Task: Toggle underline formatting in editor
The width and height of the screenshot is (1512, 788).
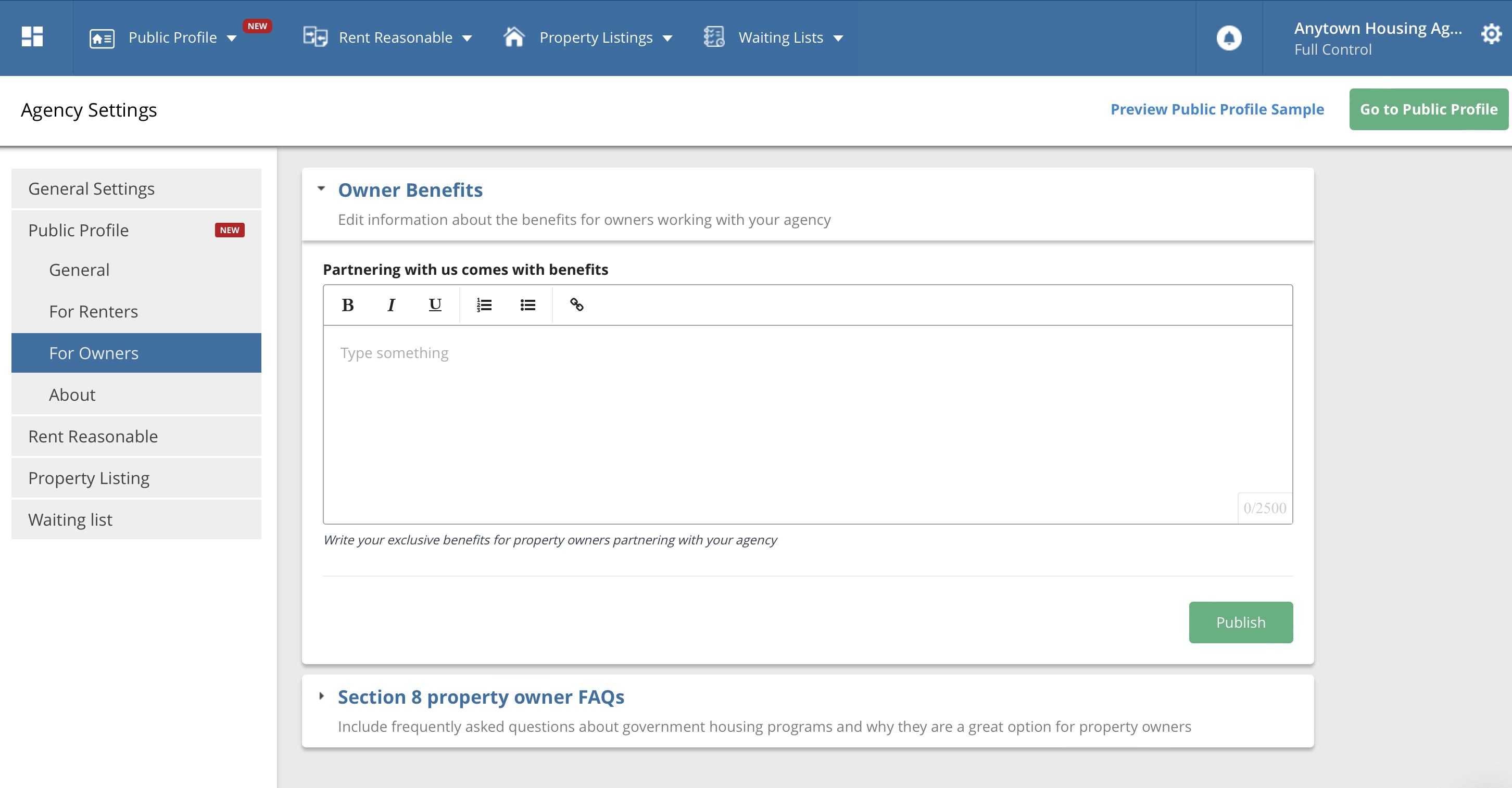Action: click(x=435, y=305)
